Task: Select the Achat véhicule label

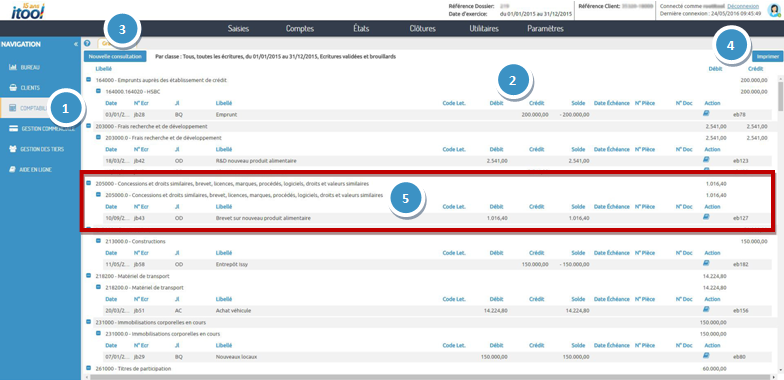Action: pos(234,310)
